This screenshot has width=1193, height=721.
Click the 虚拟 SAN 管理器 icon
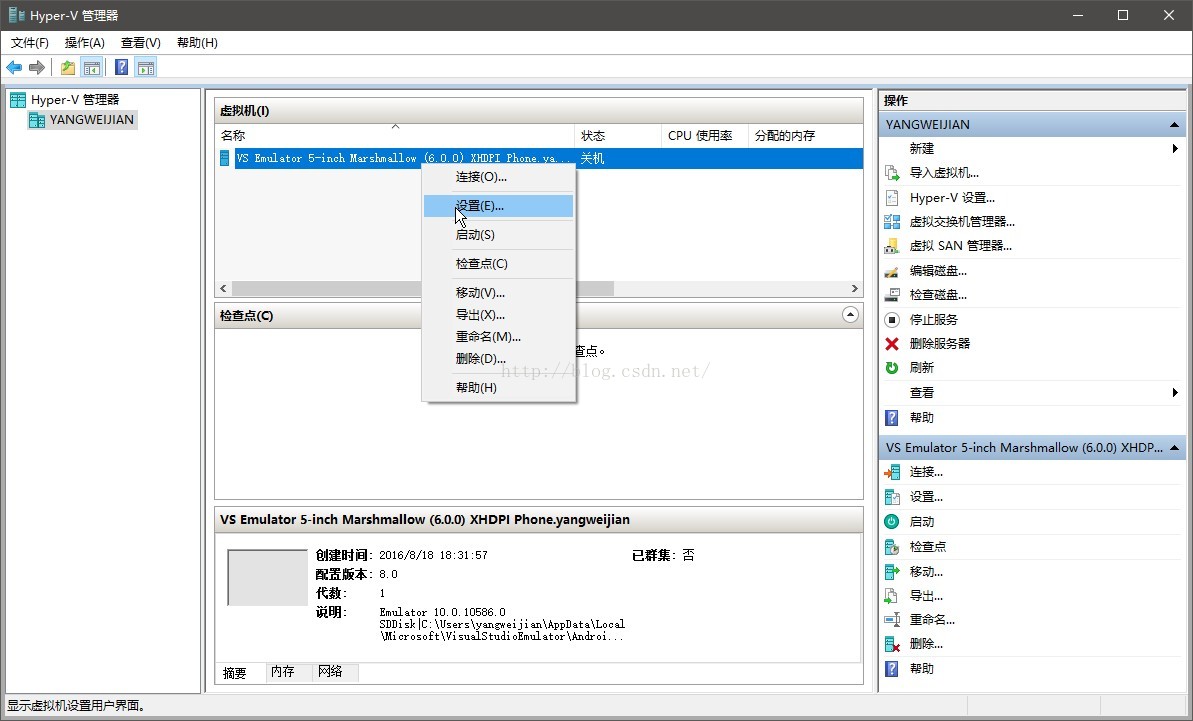coord(892,246)
